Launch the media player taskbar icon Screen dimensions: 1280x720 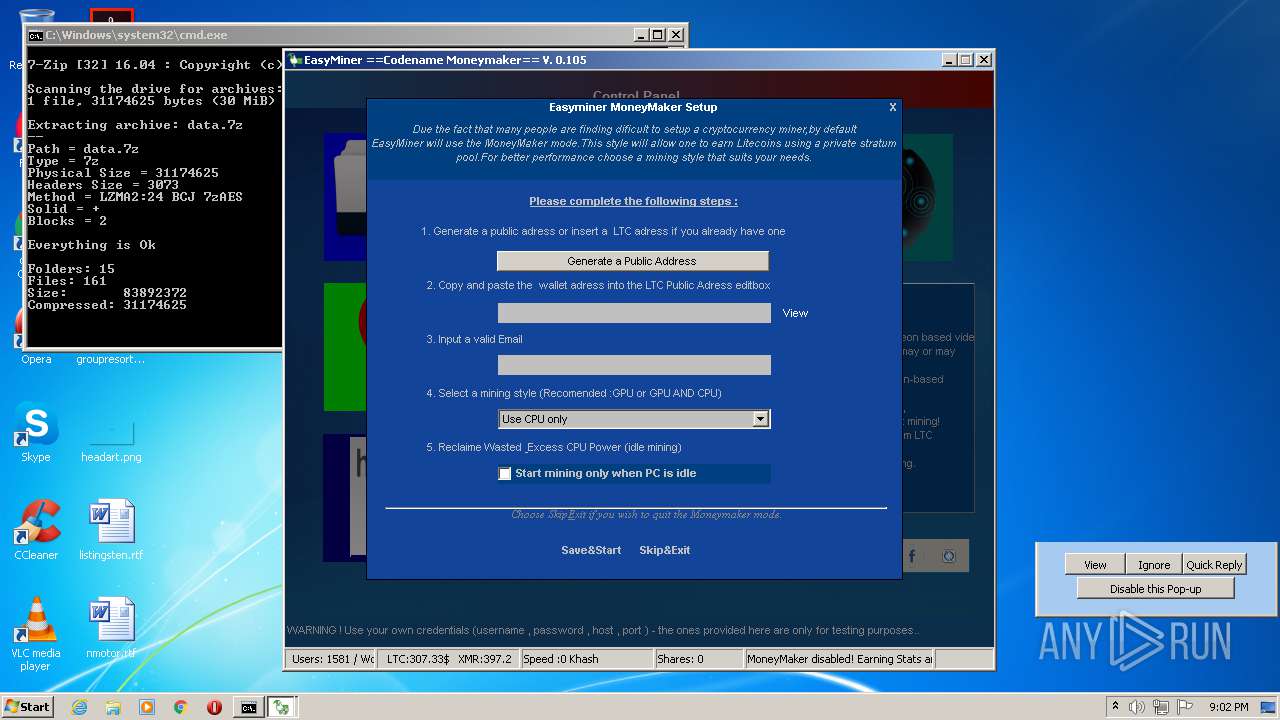(147, 707)
